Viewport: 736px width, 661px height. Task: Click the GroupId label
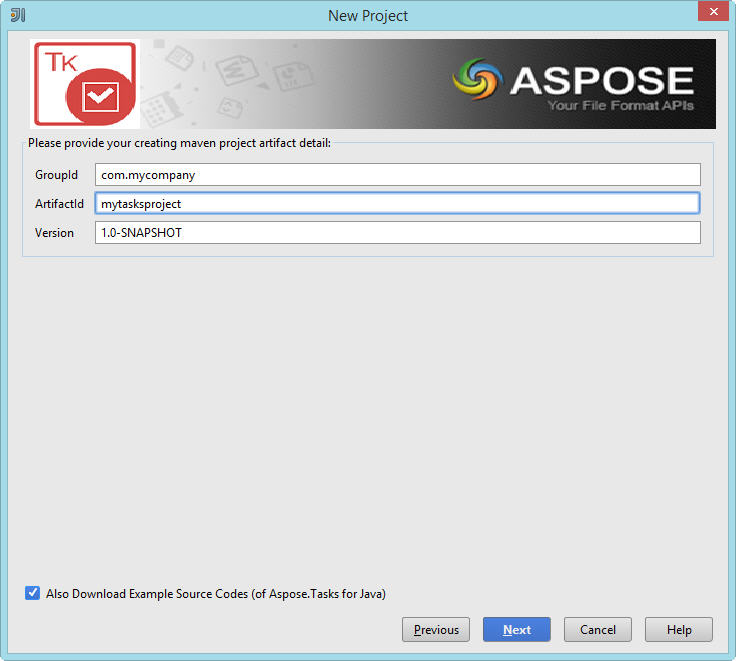pyautogui.click(x=56, y=175)
